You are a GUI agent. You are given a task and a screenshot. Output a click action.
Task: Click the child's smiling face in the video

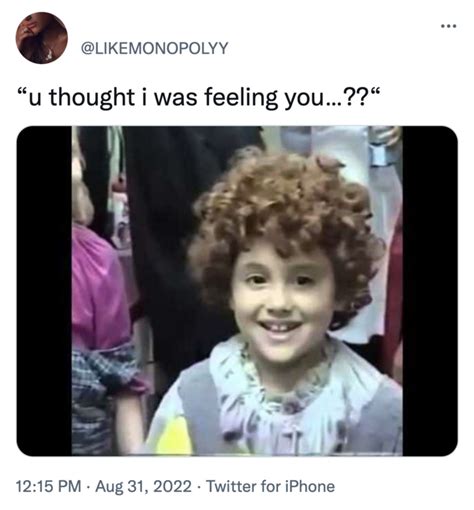click(282, 300)
